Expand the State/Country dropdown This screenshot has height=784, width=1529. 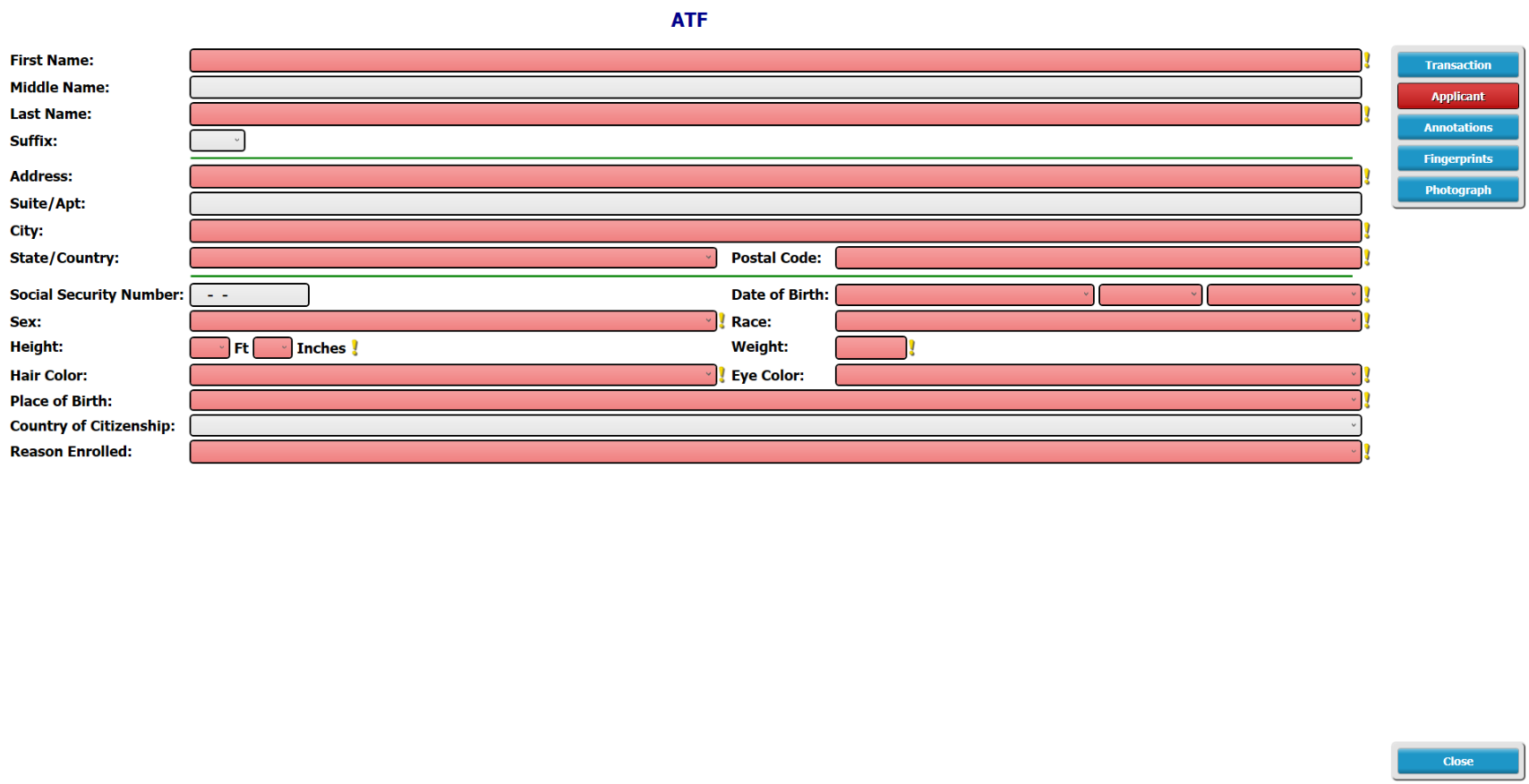coord(453,258)
